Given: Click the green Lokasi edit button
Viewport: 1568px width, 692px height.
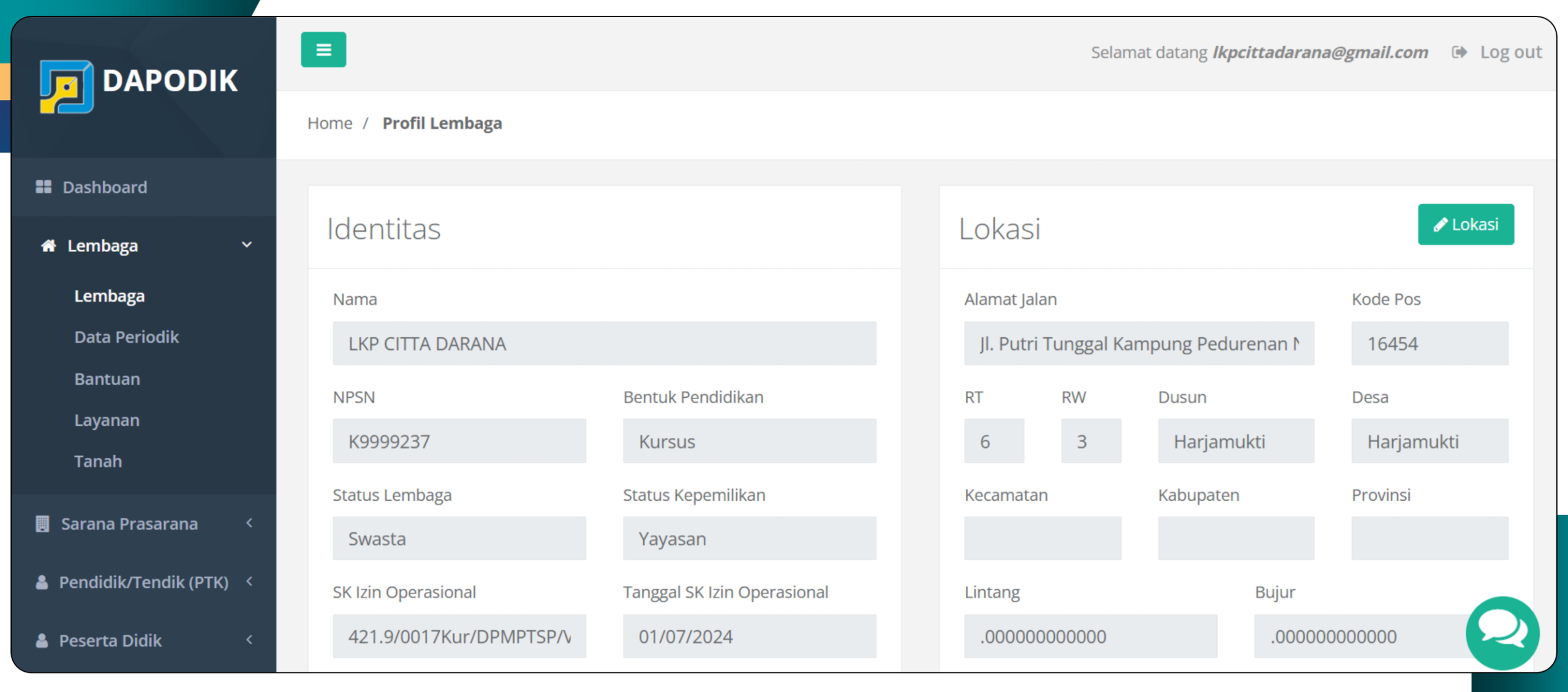Looking at the screenshot, I should pyautogui.click(x=1465, y=224).
